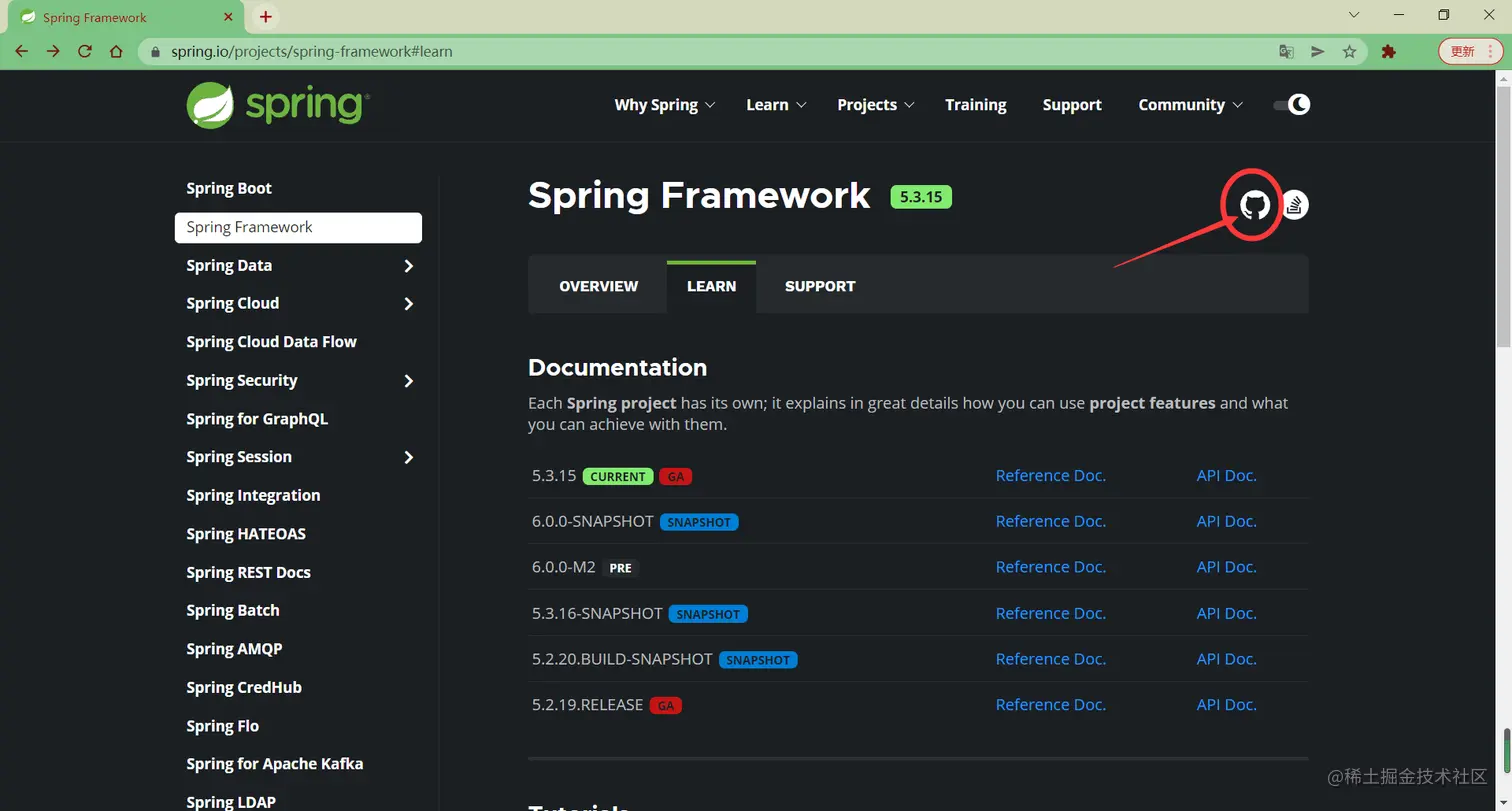
Task: Open the Projects dropdown menu
Action: [x=876, y=104]
